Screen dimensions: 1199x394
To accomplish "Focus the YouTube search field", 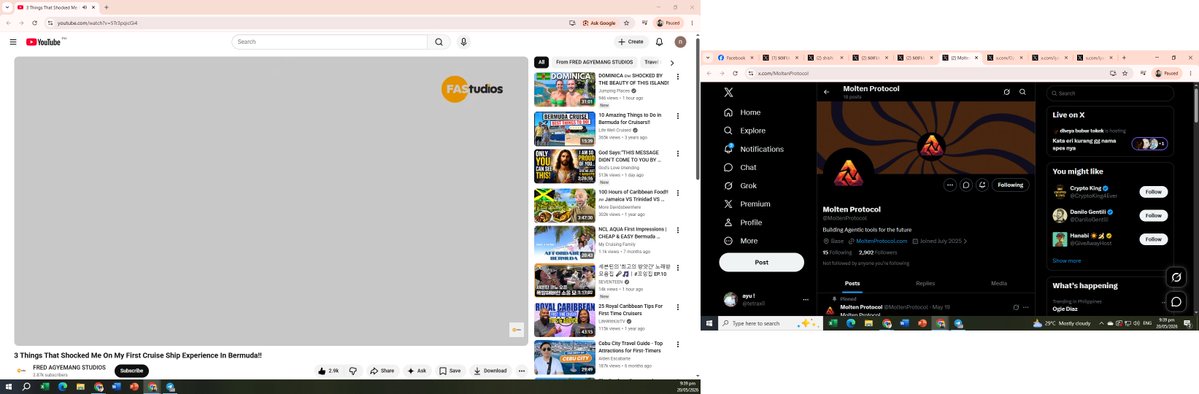I will click(330, 42).
